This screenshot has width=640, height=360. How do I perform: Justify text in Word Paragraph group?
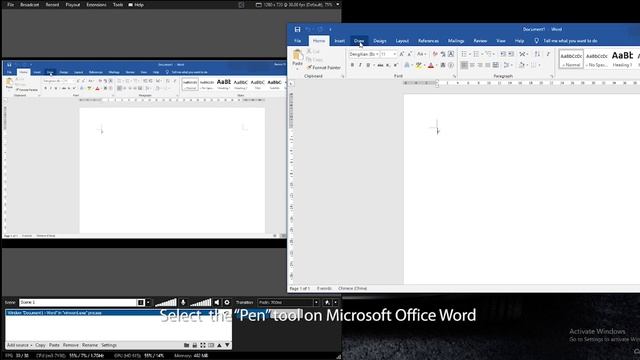(488, 65)
